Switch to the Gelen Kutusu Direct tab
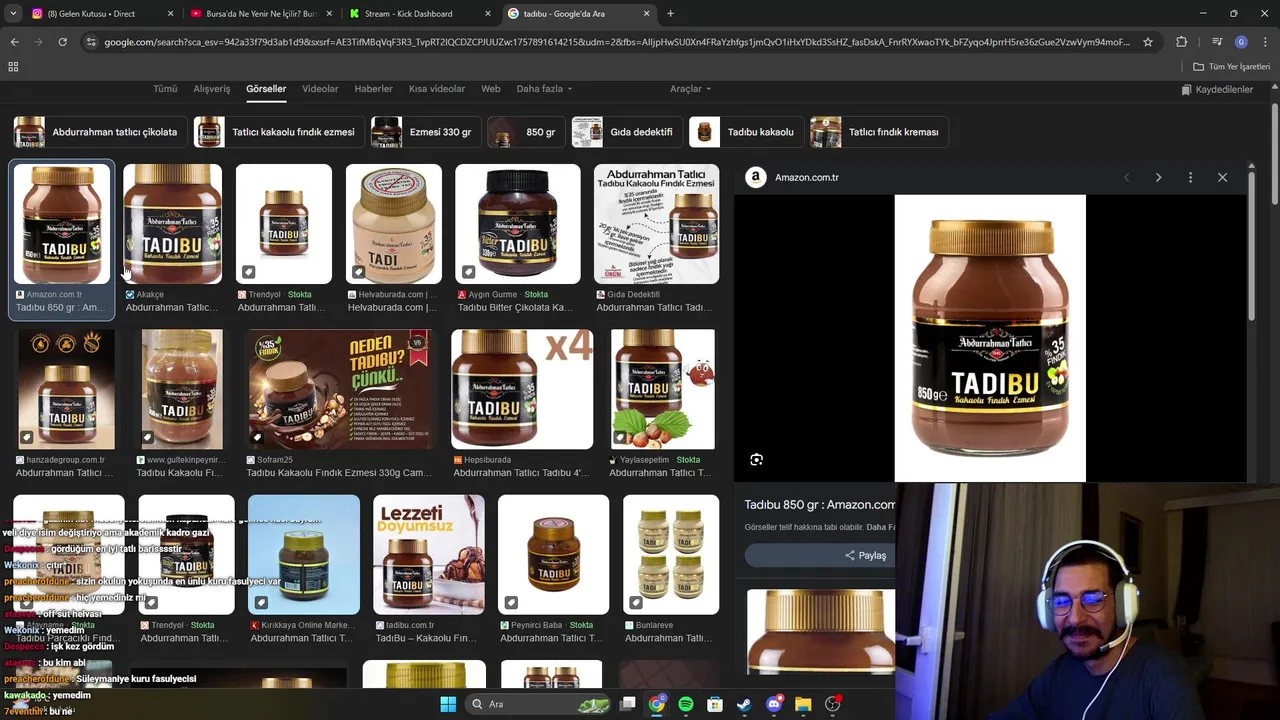 pyautogui.click(x=90, y=14)
